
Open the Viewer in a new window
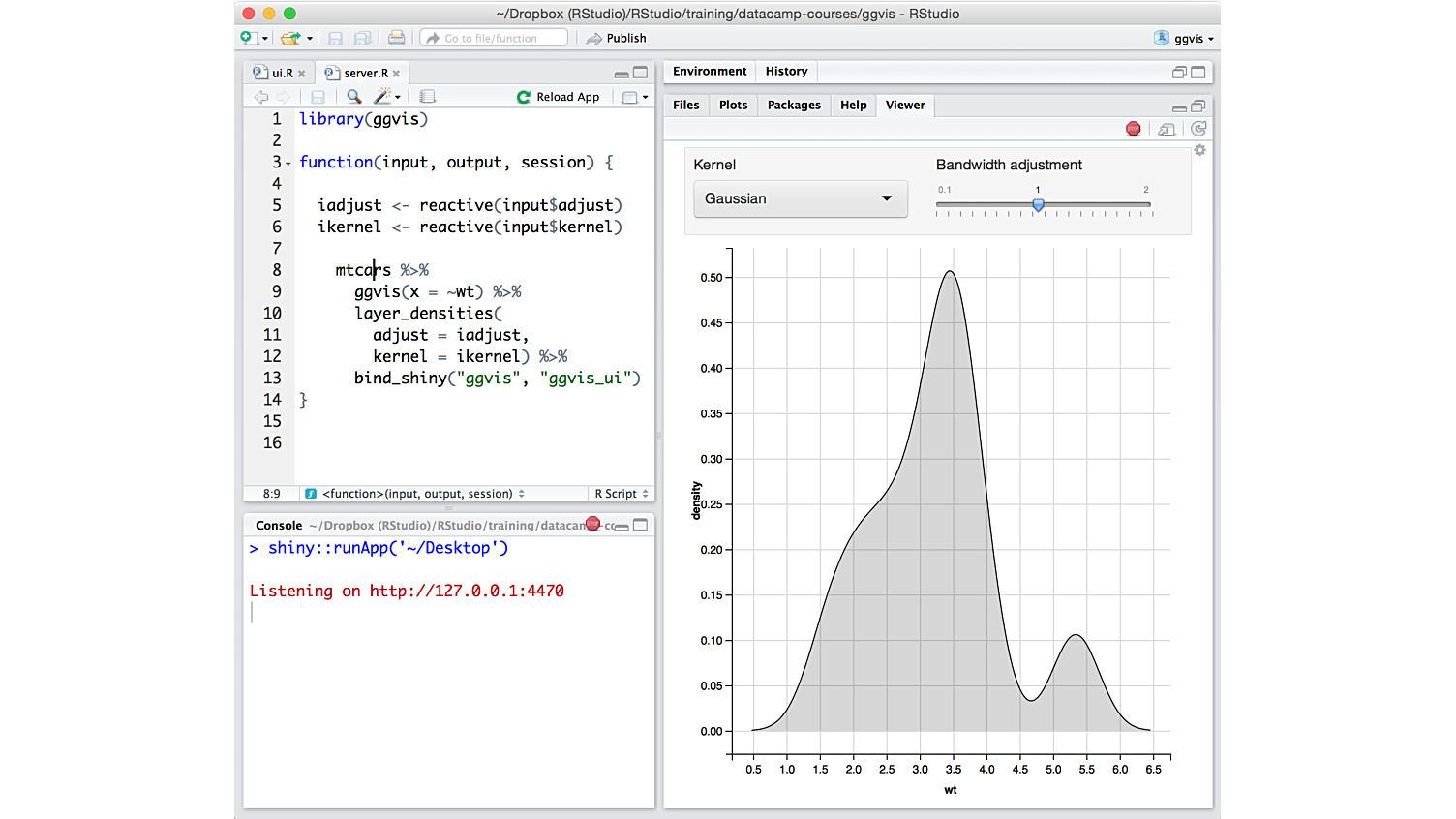[1167, 129]
